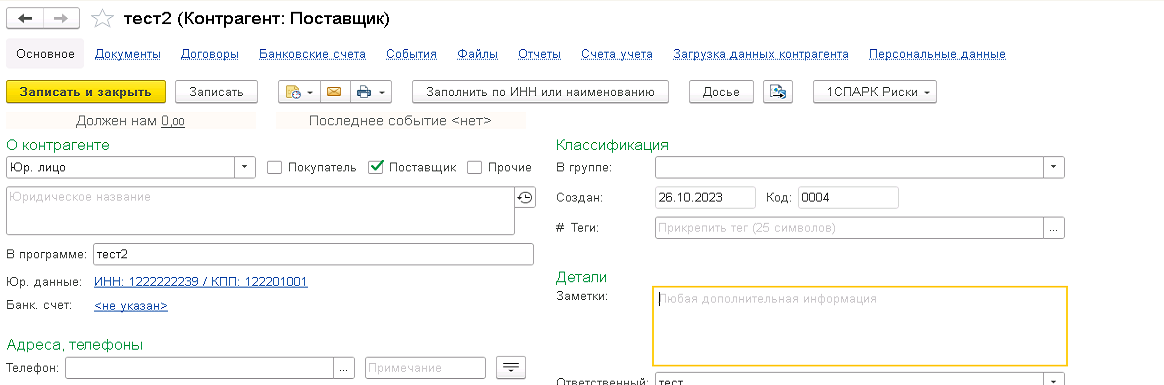This screenshot has width=1164, height=385.
Task: Open the 1СПАРК Риски dropdown
Action: pos(875,92)
